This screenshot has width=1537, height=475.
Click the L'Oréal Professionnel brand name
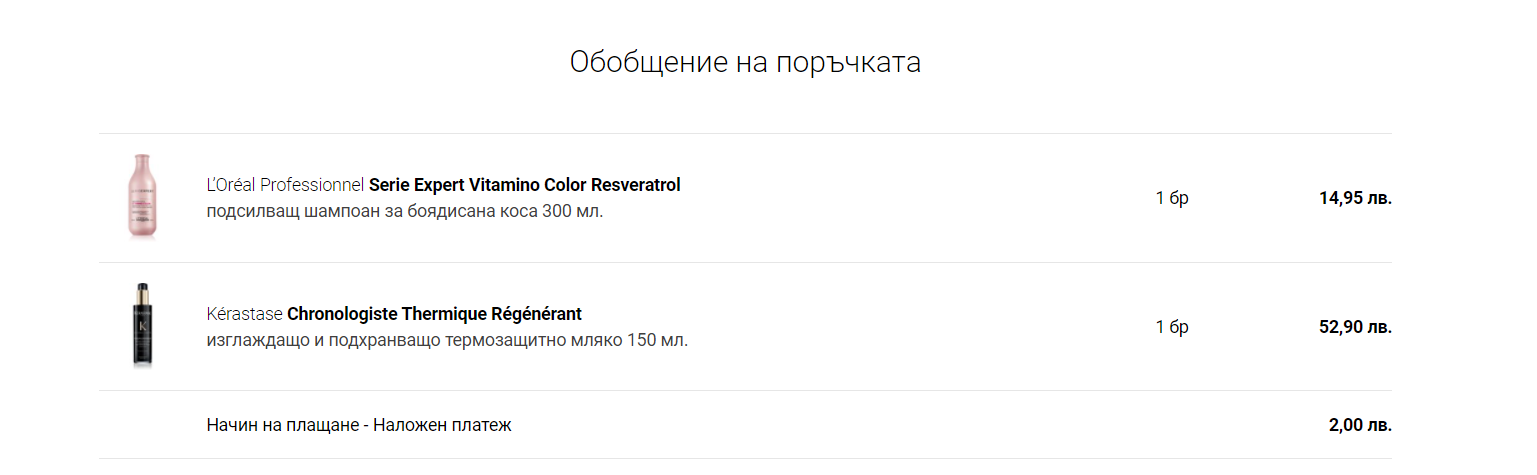click(285, 185)
